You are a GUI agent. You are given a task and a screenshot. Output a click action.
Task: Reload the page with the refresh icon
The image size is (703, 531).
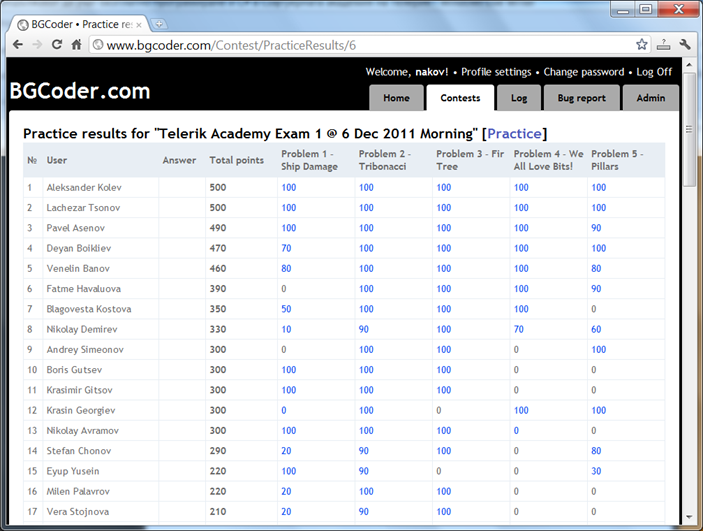(57, 44)
